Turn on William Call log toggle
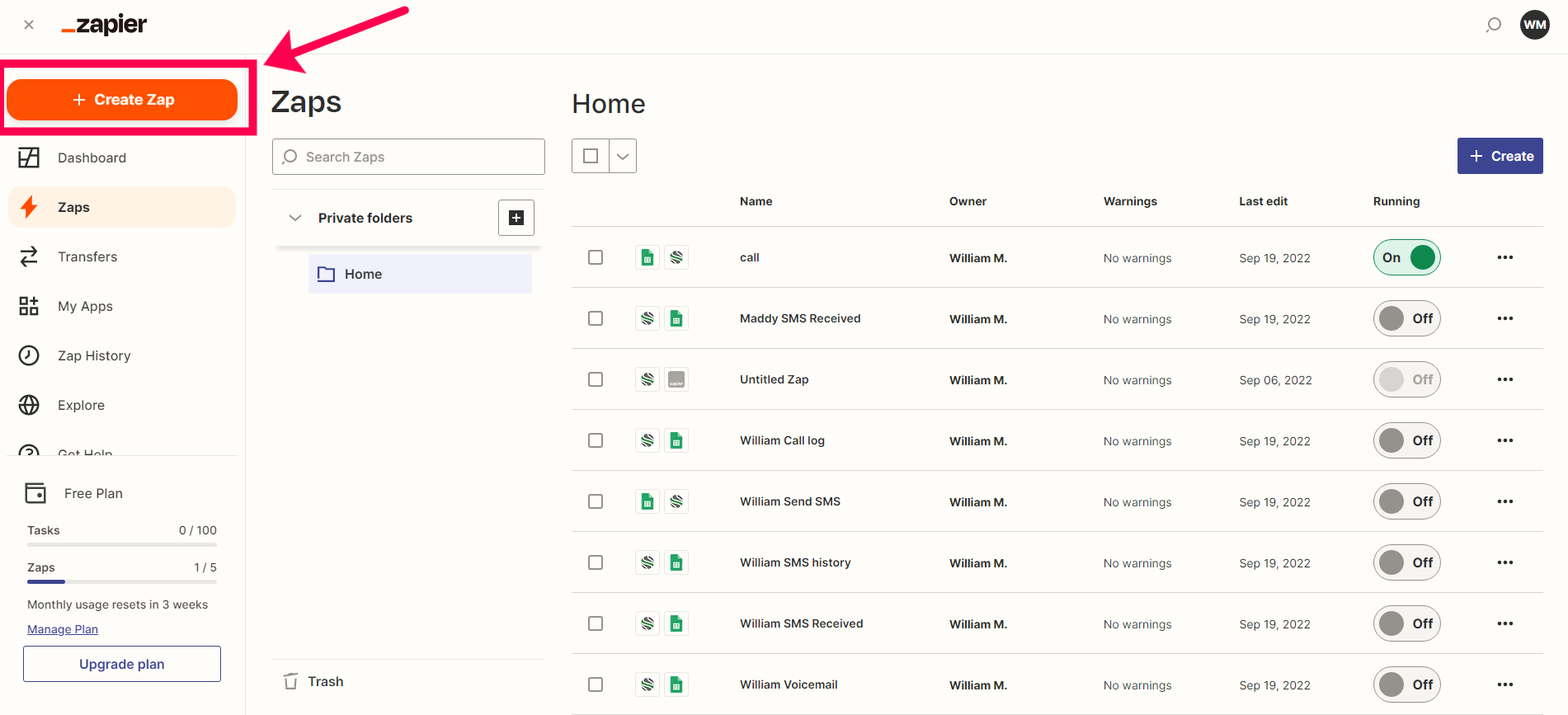The image size is (1568, 715). coord(1407,440)
